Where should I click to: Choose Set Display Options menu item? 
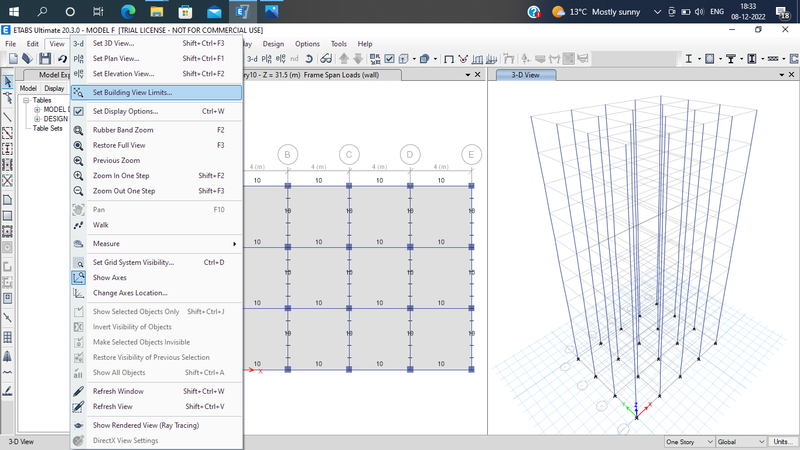[157, 111]
